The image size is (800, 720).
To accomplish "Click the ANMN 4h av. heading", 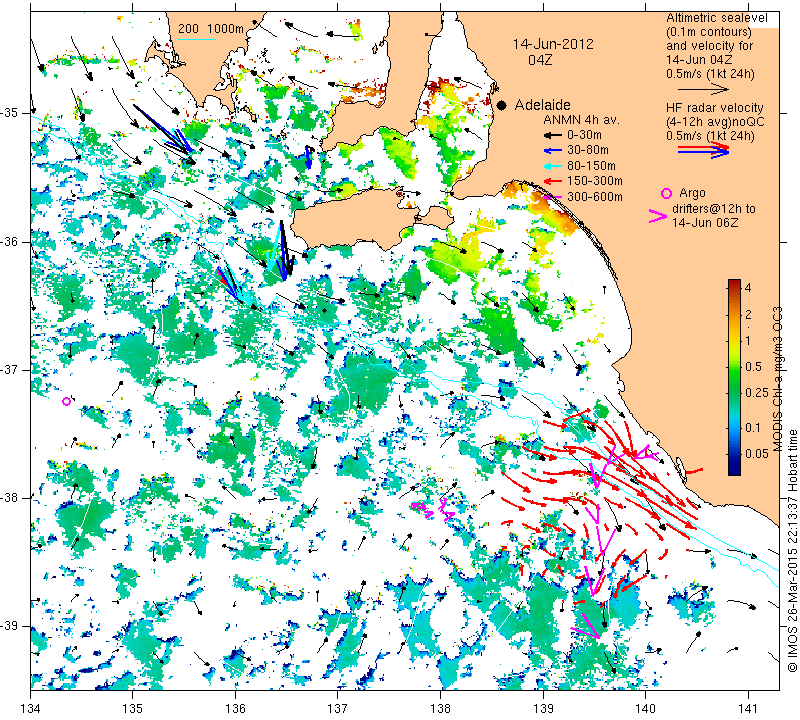I will click(581, 120).
